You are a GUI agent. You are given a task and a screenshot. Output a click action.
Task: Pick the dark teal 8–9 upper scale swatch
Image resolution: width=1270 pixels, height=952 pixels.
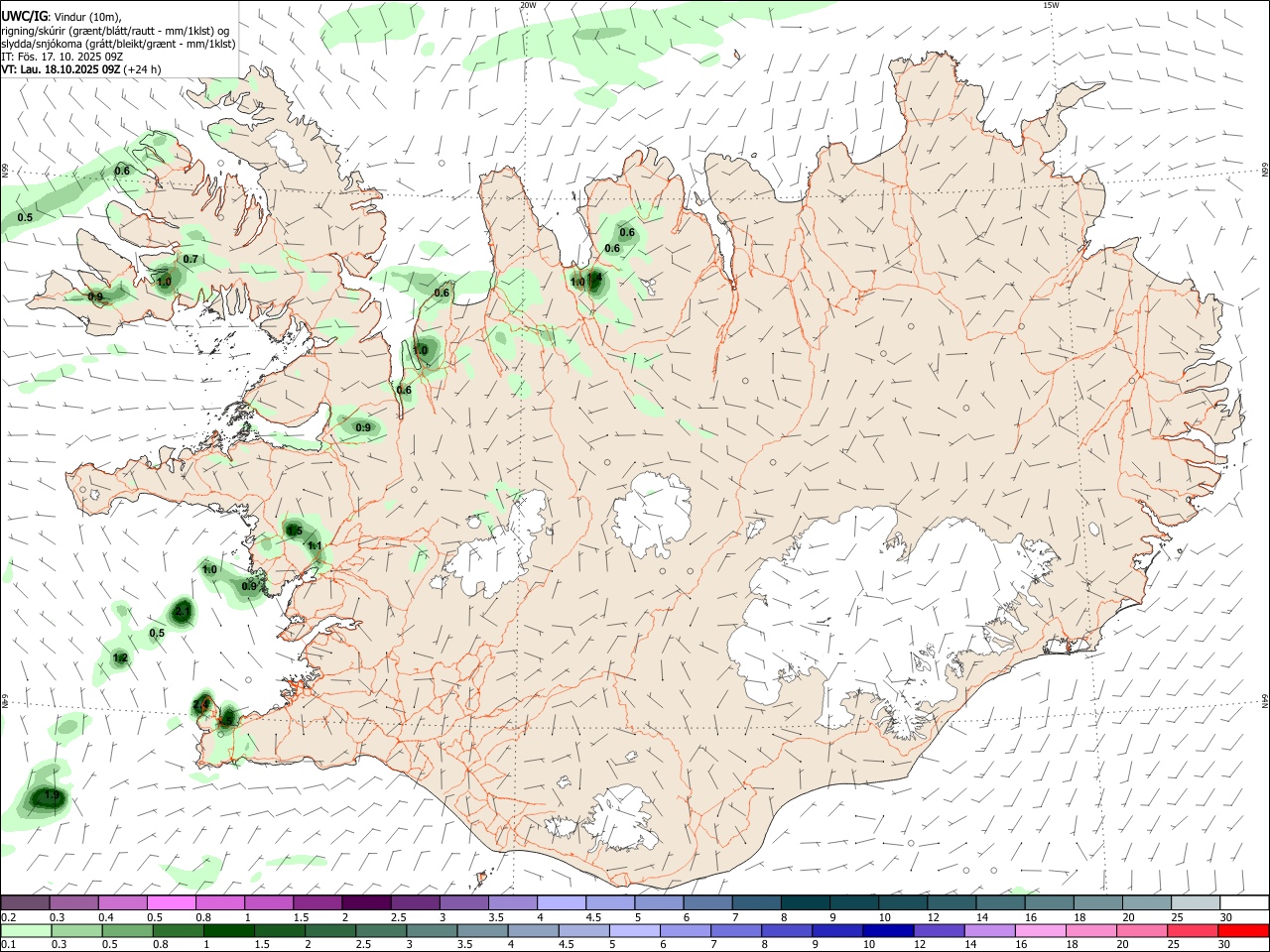coord(807,902)
